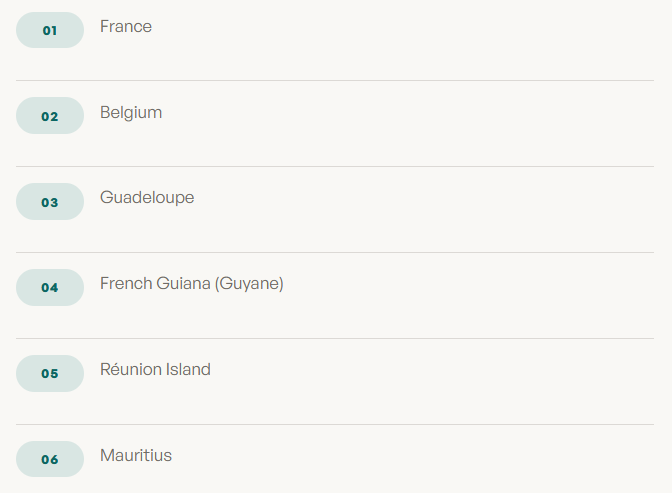Click the 05 number badge

[50, 373]
